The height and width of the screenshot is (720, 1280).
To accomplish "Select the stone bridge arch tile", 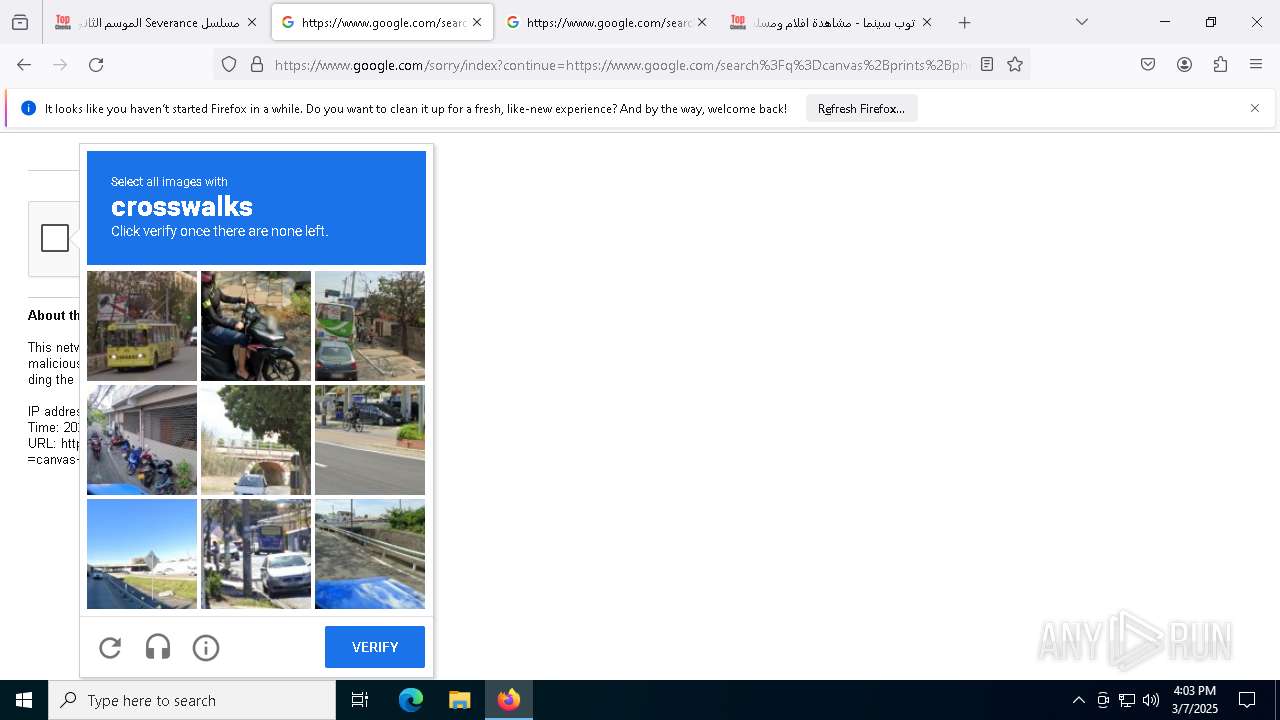I will (256, 440).
